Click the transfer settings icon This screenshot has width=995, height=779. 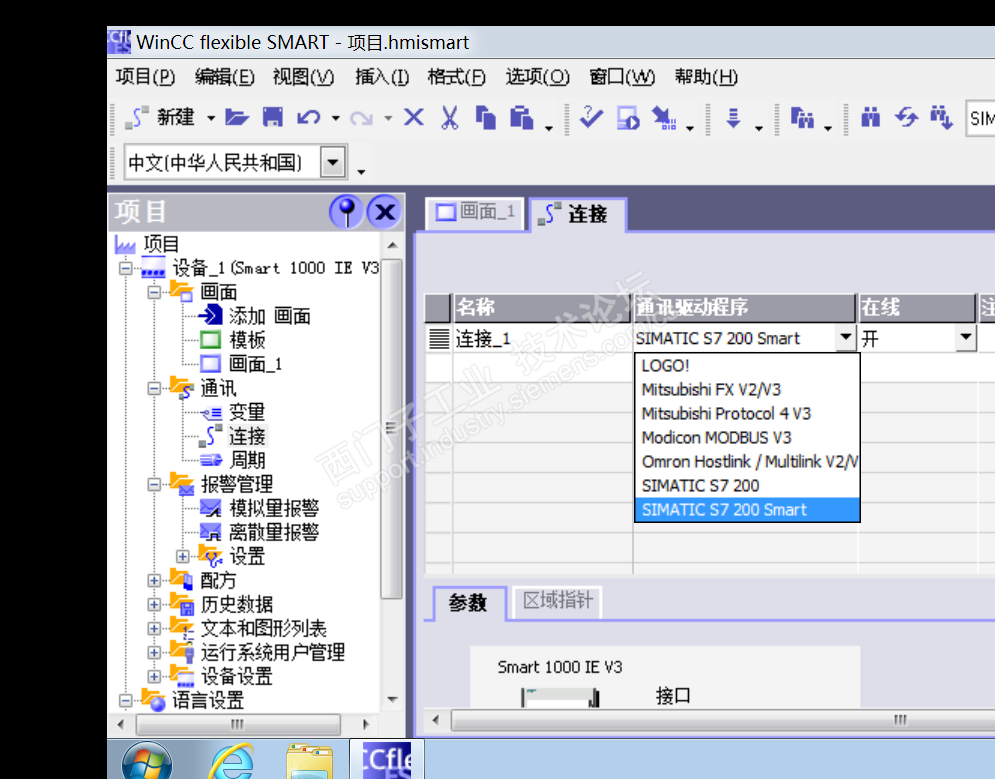664,118
